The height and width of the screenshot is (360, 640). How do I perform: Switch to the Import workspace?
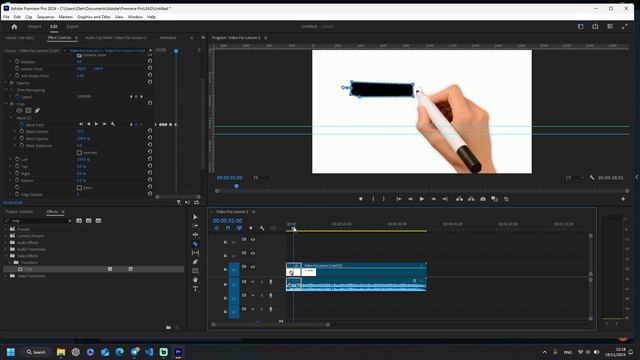(x=34, y=27)
